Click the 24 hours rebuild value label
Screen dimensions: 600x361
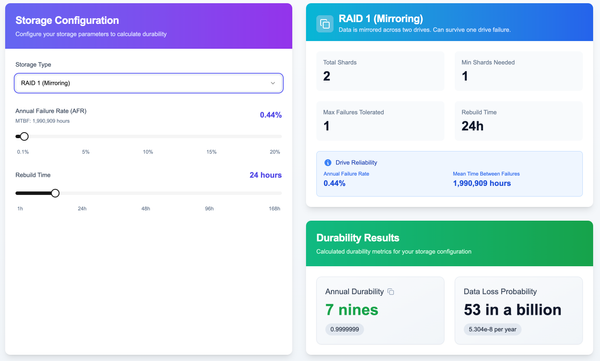266,175
